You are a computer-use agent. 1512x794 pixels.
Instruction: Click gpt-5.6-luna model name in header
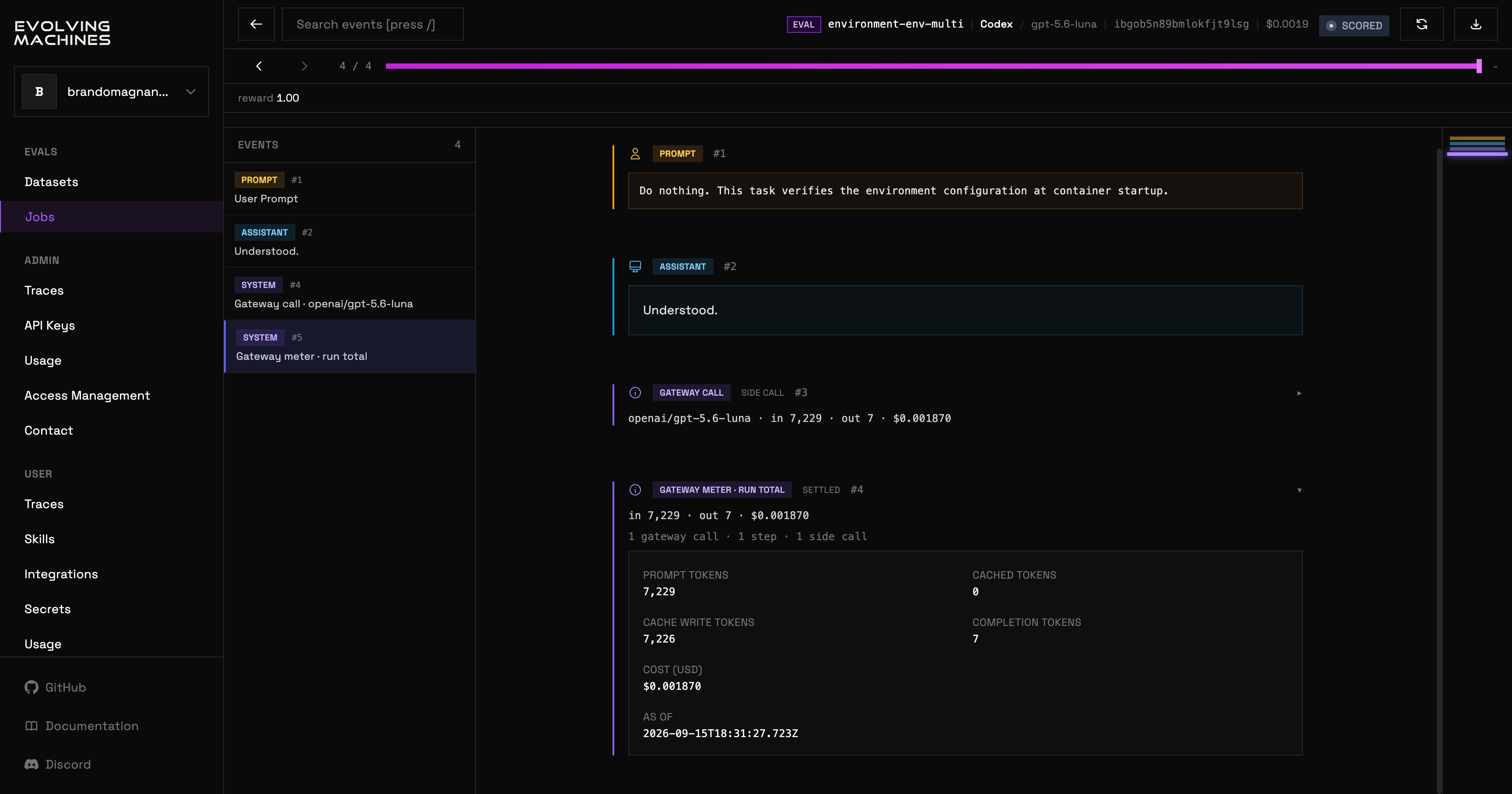click(x=1064, y=24)
